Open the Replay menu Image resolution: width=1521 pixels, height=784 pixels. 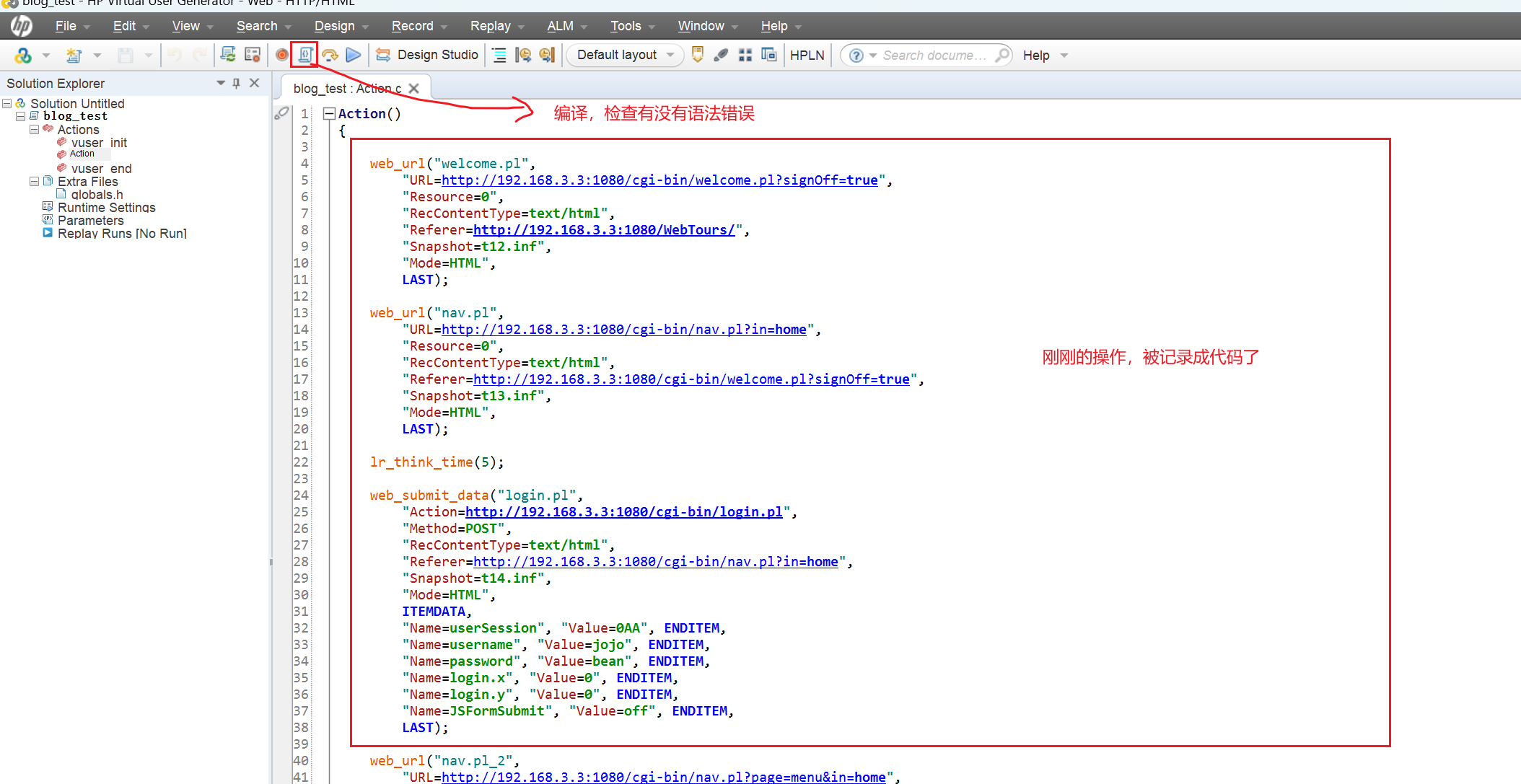pyautogui.click(x=496, y=26)
